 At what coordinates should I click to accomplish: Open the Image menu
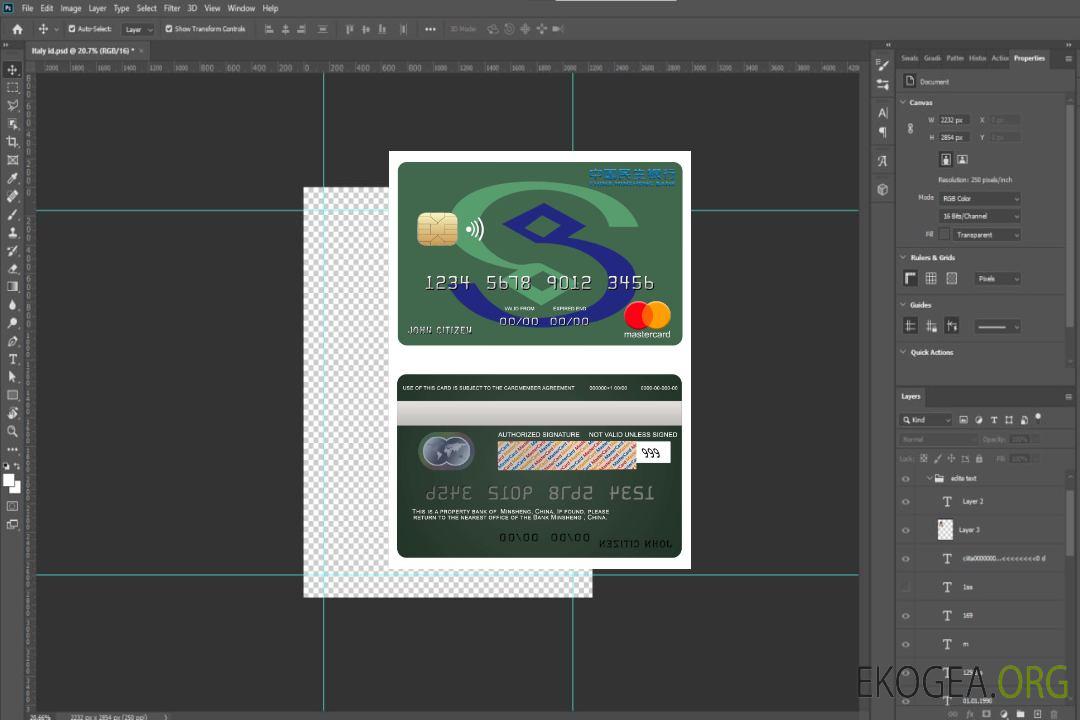(71, 8)
